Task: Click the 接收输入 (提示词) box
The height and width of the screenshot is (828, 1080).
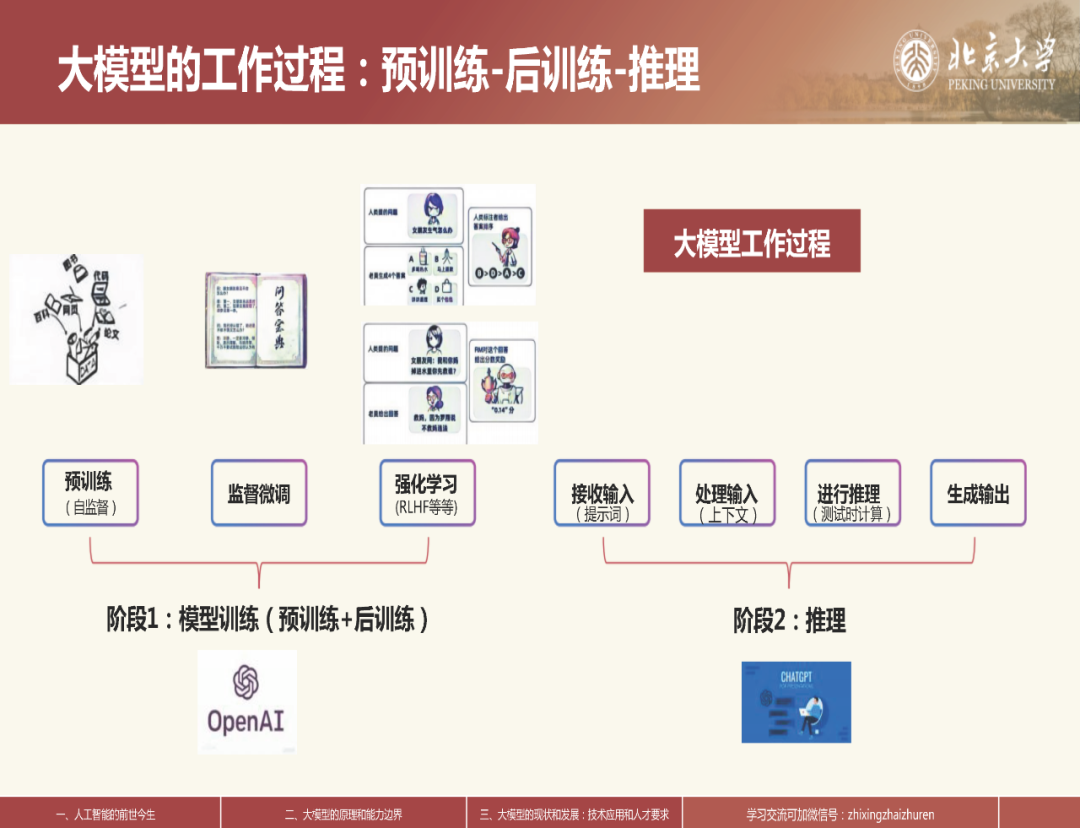Action: click(x=602, y=493)
